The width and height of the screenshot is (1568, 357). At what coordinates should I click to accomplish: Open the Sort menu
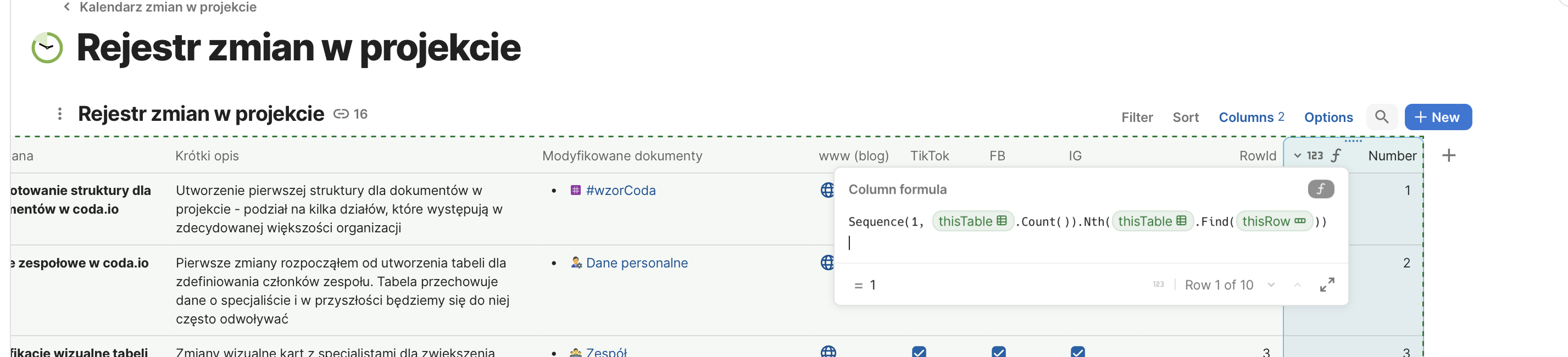point(1185,118)
